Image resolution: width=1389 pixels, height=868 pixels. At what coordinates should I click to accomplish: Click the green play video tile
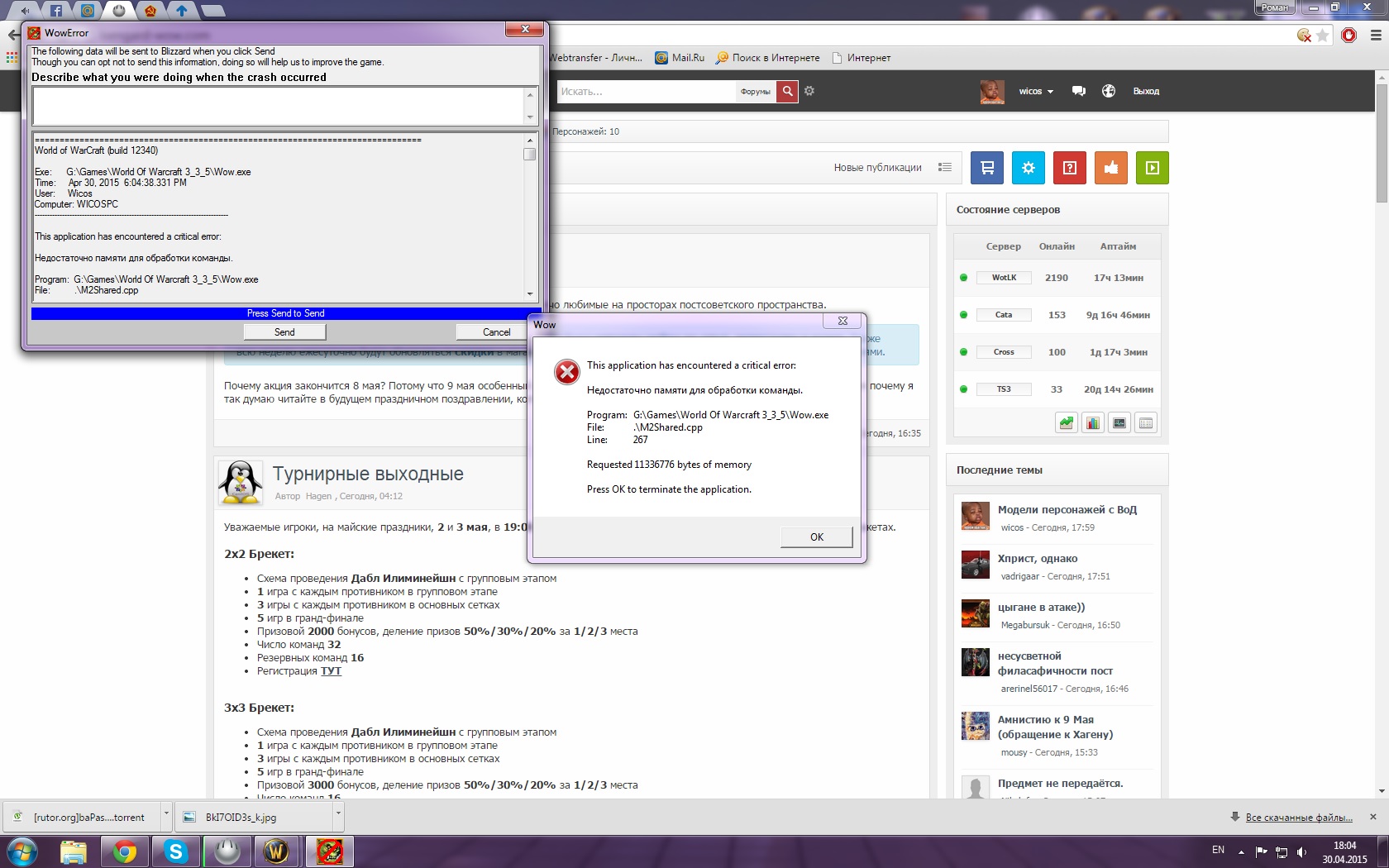pyautogui.click(x=1152, y=168)
